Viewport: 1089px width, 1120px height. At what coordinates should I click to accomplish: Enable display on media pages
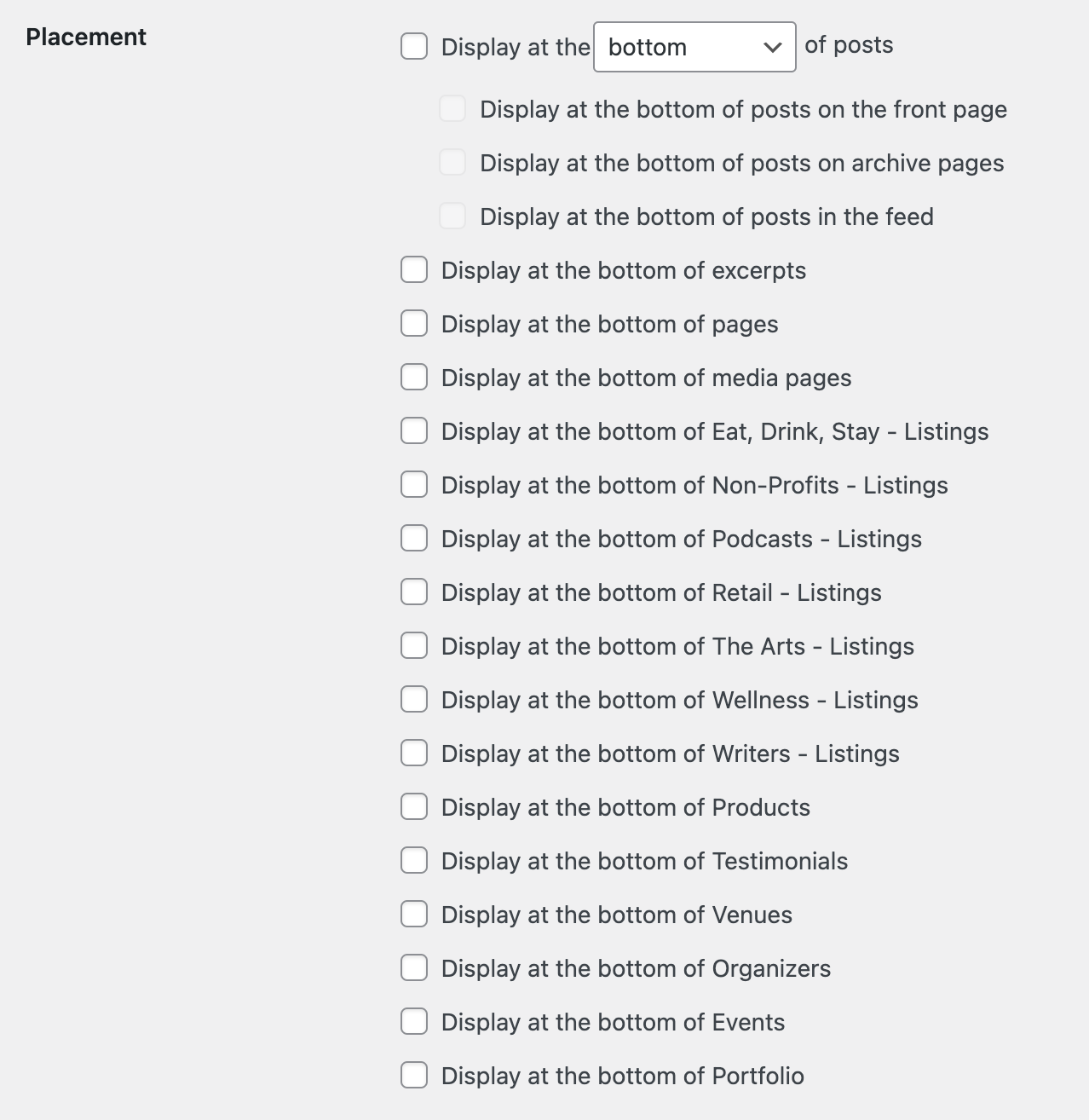[414, 378]
